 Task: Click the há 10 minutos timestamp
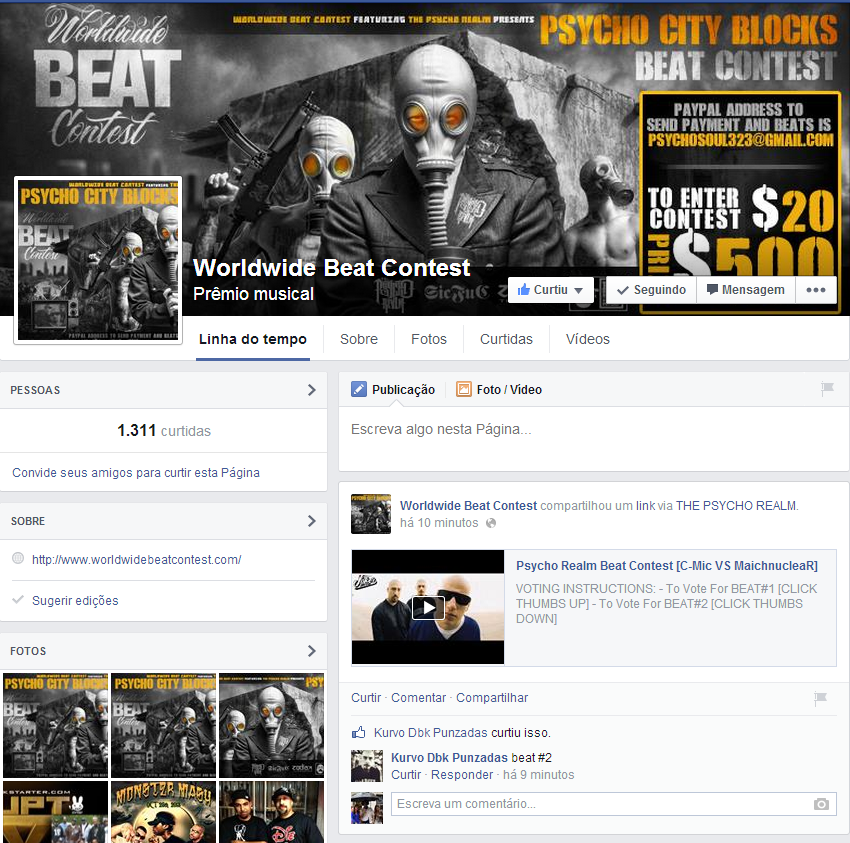coord(439,523)
